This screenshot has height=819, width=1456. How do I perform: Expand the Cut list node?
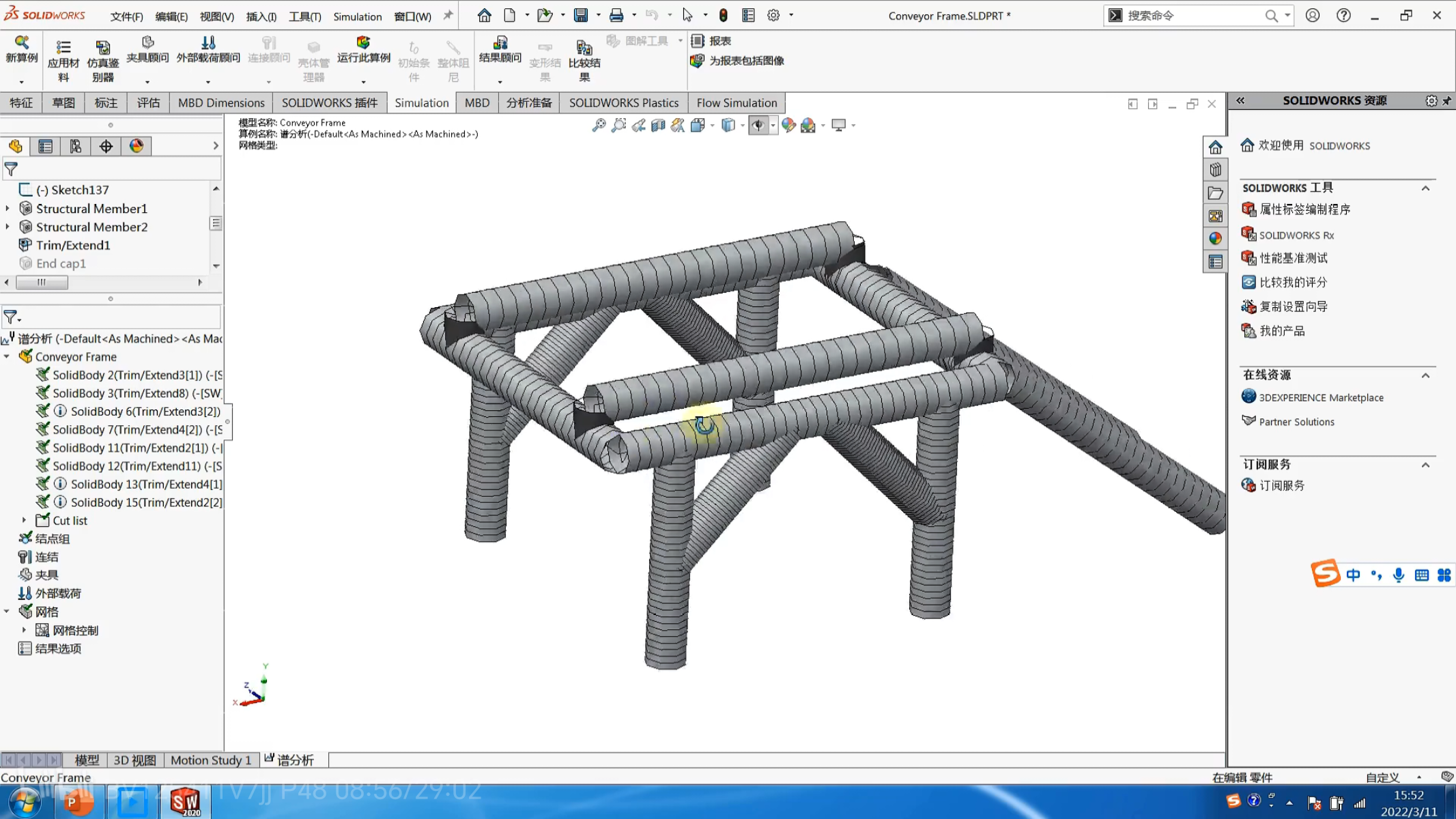click(x=24, y=520)
